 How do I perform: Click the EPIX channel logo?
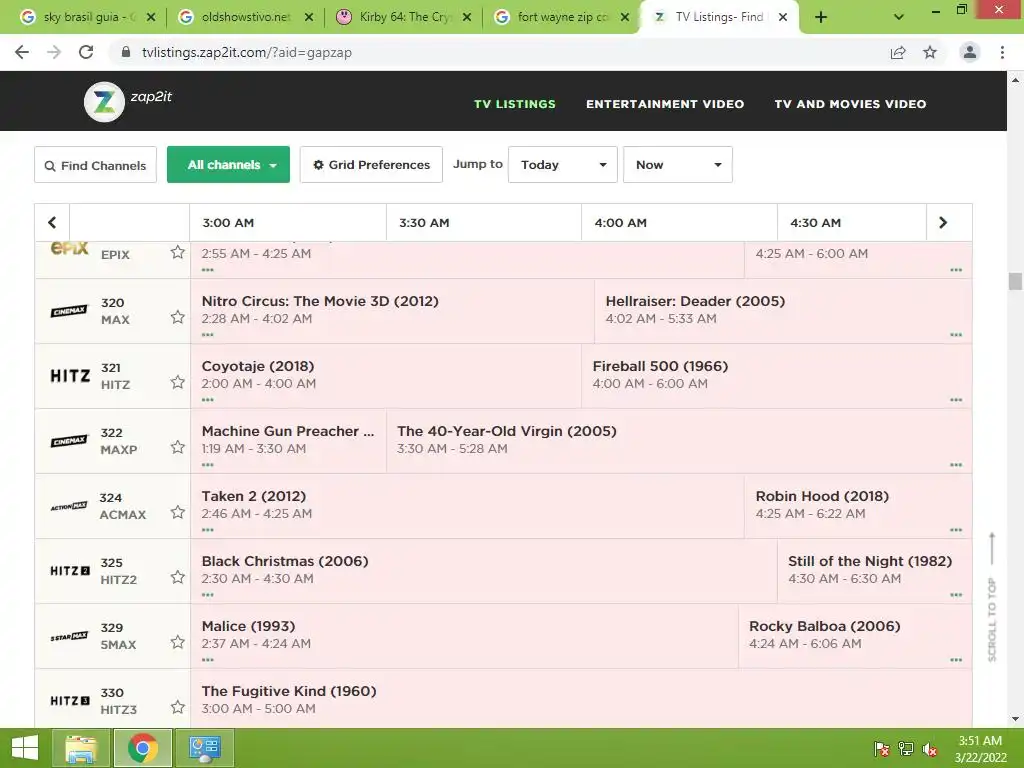coord(69,248)
